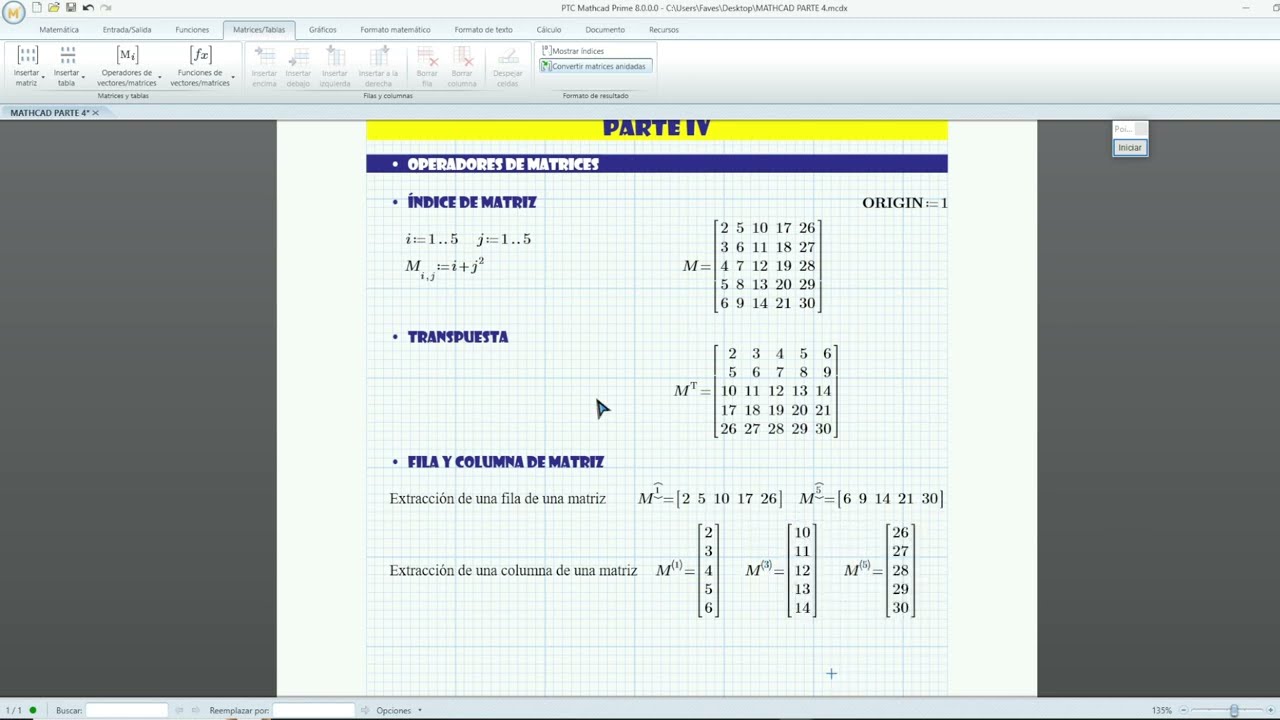Click the New document icon in title bar
Screen dimensions: 1280x720
click(x=36, y=8)
